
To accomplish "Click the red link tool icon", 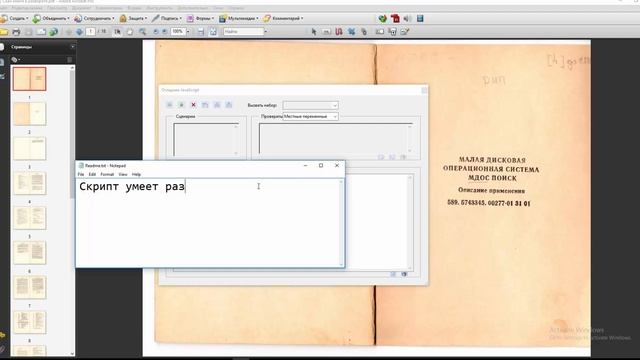I will pyautogui.click(x=339, y=32).
